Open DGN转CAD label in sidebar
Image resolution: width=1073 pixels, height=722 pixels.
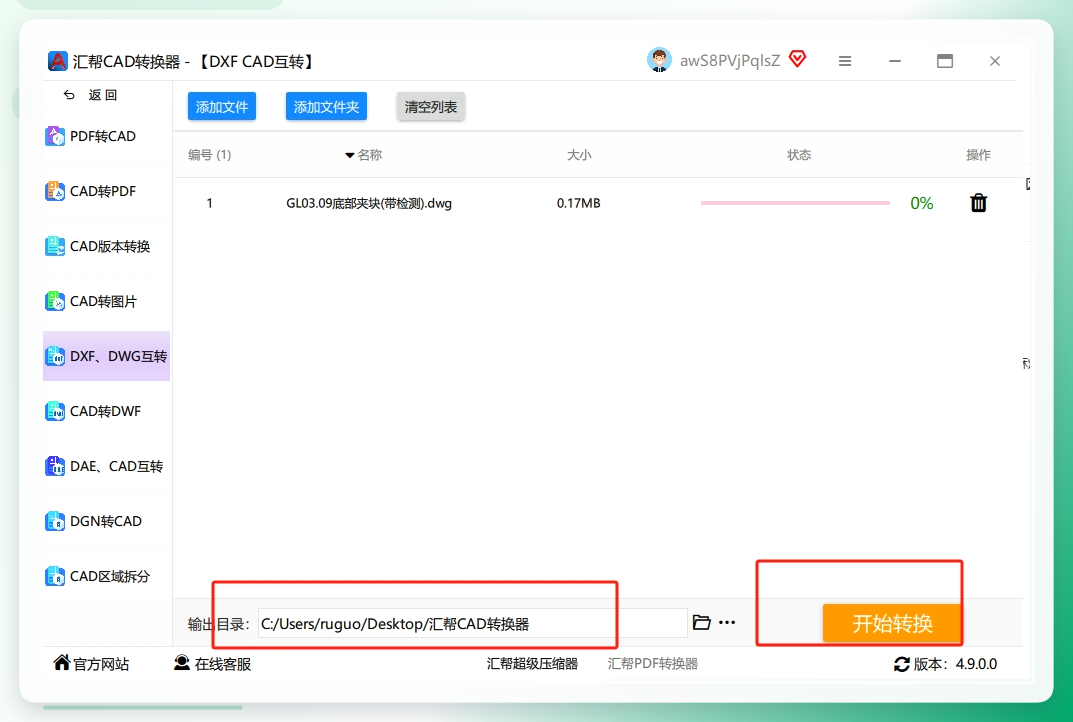click(x=106, y=521)
